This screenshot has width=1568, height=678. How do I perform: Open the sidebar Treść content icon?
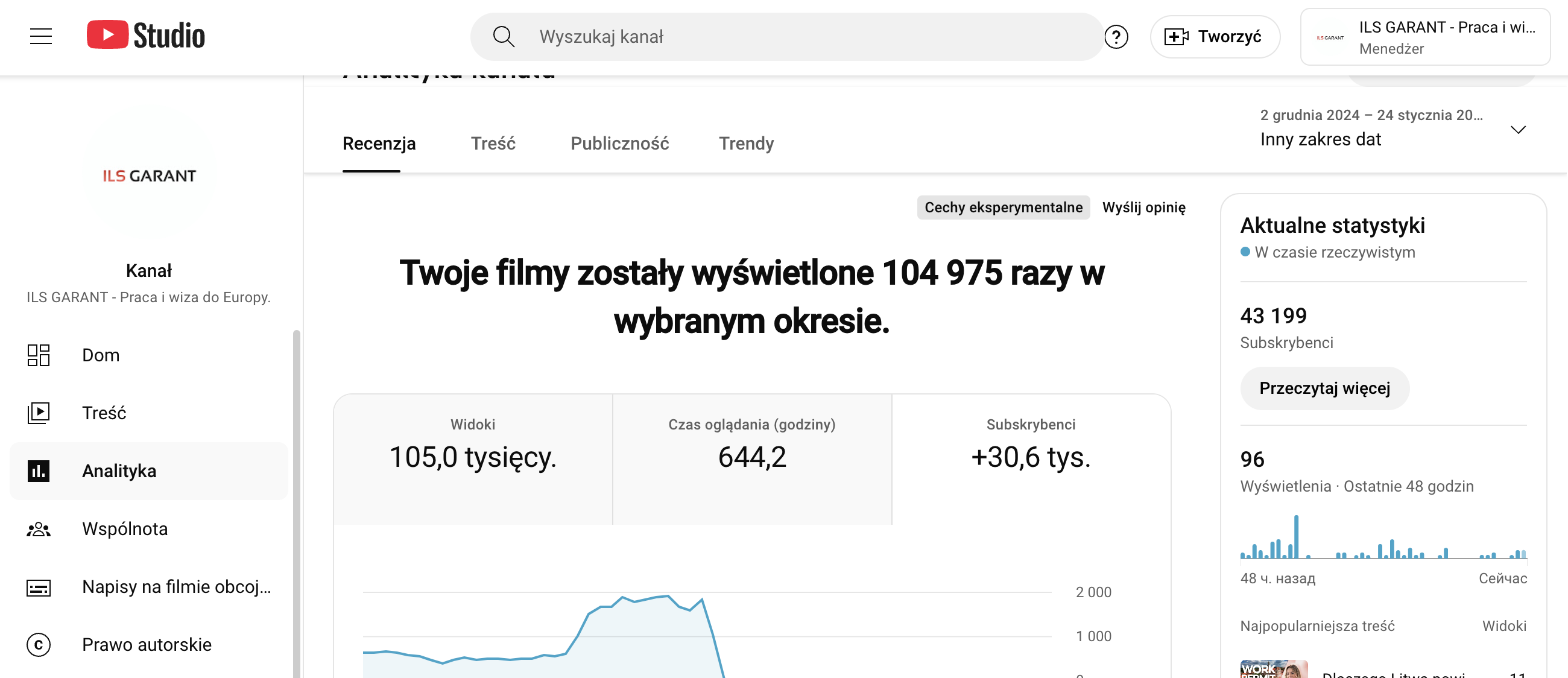pos(39,413)
